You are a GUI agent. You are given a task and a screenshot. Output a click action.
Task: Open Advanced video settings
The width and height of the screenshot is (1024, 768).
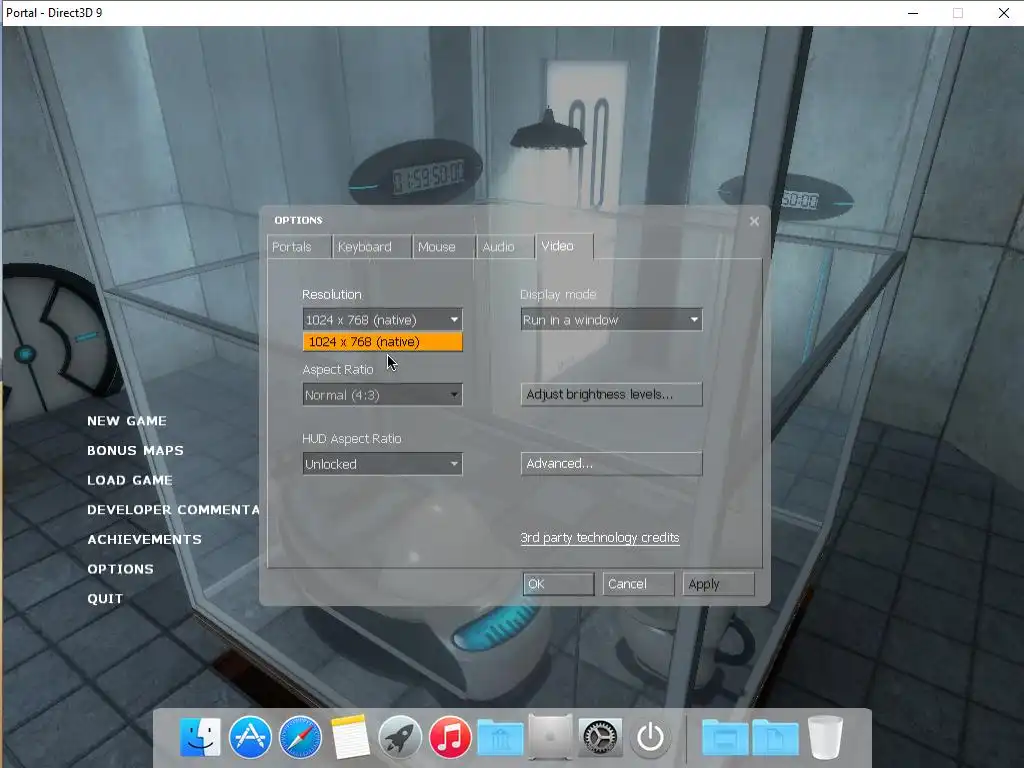point(611,464)
